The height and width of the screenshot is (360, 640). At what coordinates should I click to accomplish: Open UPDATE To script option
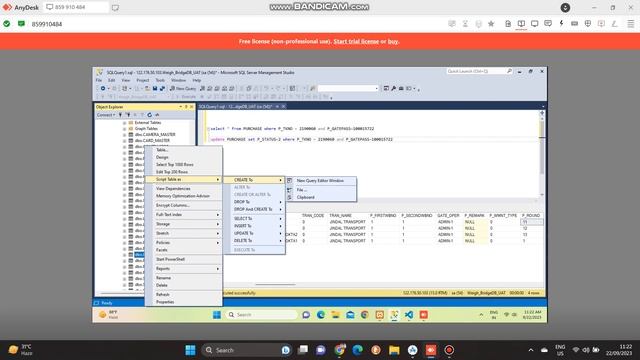coord(254,233)
